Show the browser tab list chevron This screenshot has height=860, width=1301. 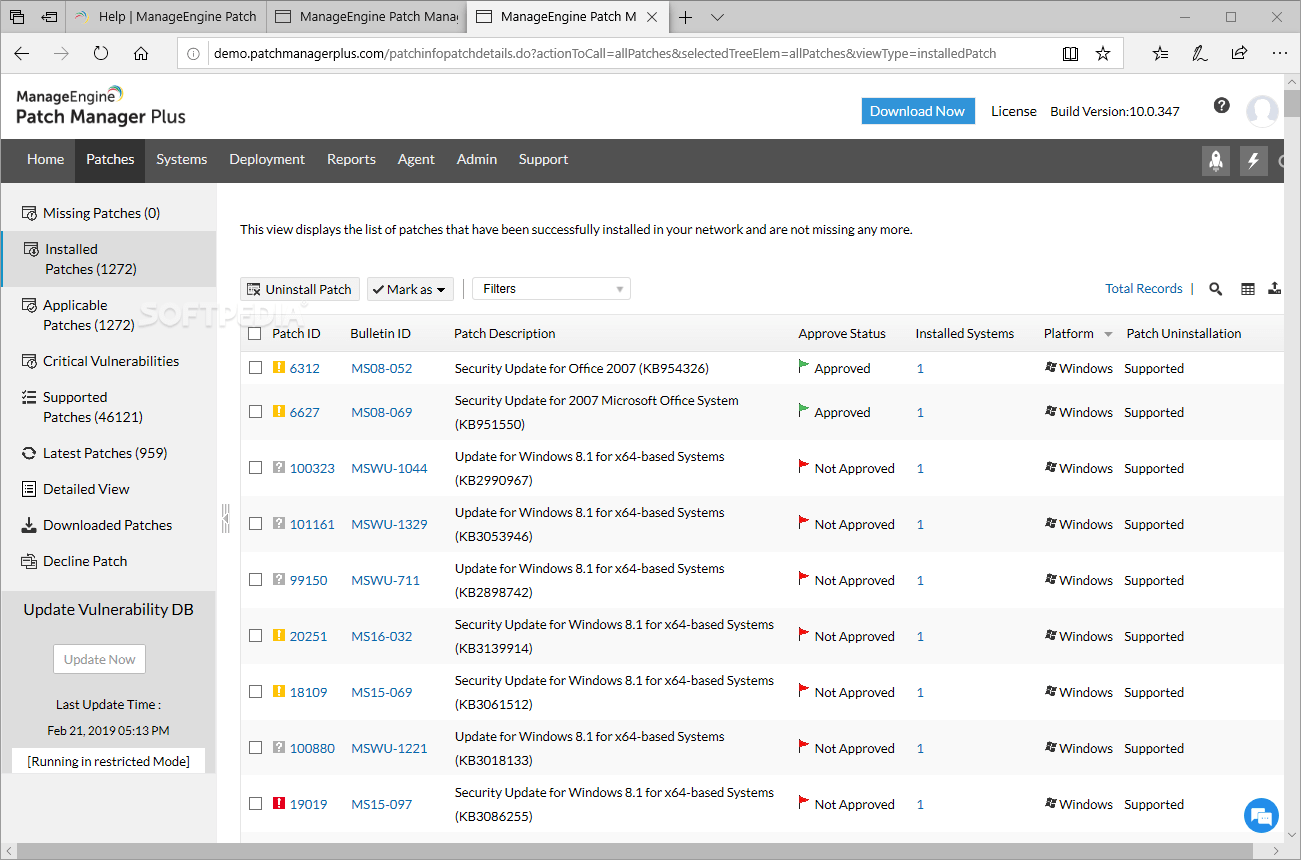[x=717, y=17]
